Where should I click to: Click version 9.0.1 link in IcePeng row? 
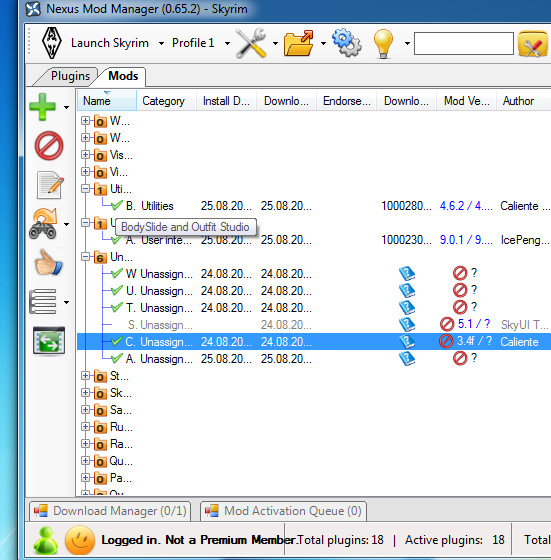pyautogui.click(x=466, y=240)
